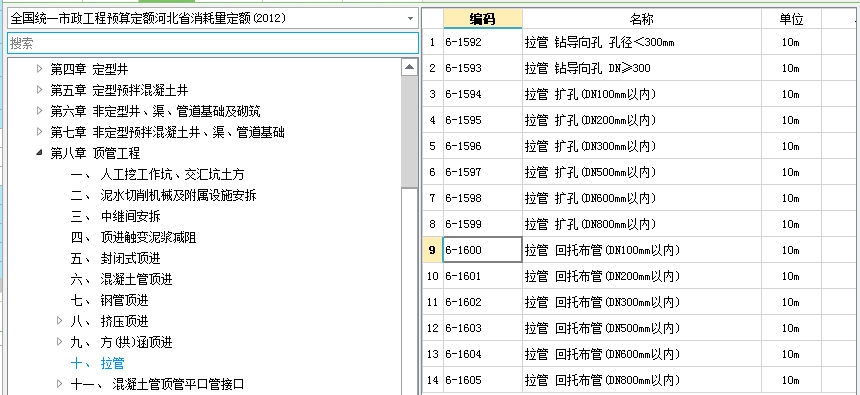This screenshot has width=860, height=395.
Task: Expand 八、挤压顶进 subsection
Action: click(60, 321)
